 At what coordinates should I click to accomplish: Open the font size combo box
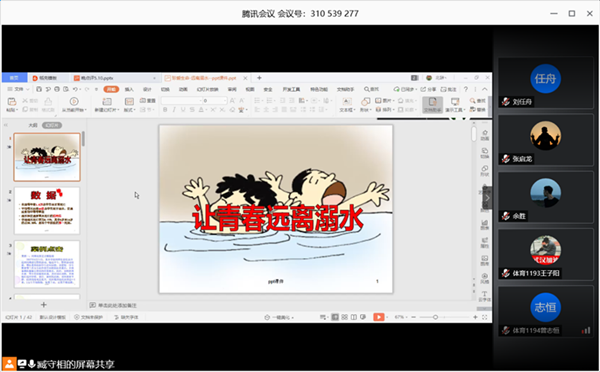point(215,101)
